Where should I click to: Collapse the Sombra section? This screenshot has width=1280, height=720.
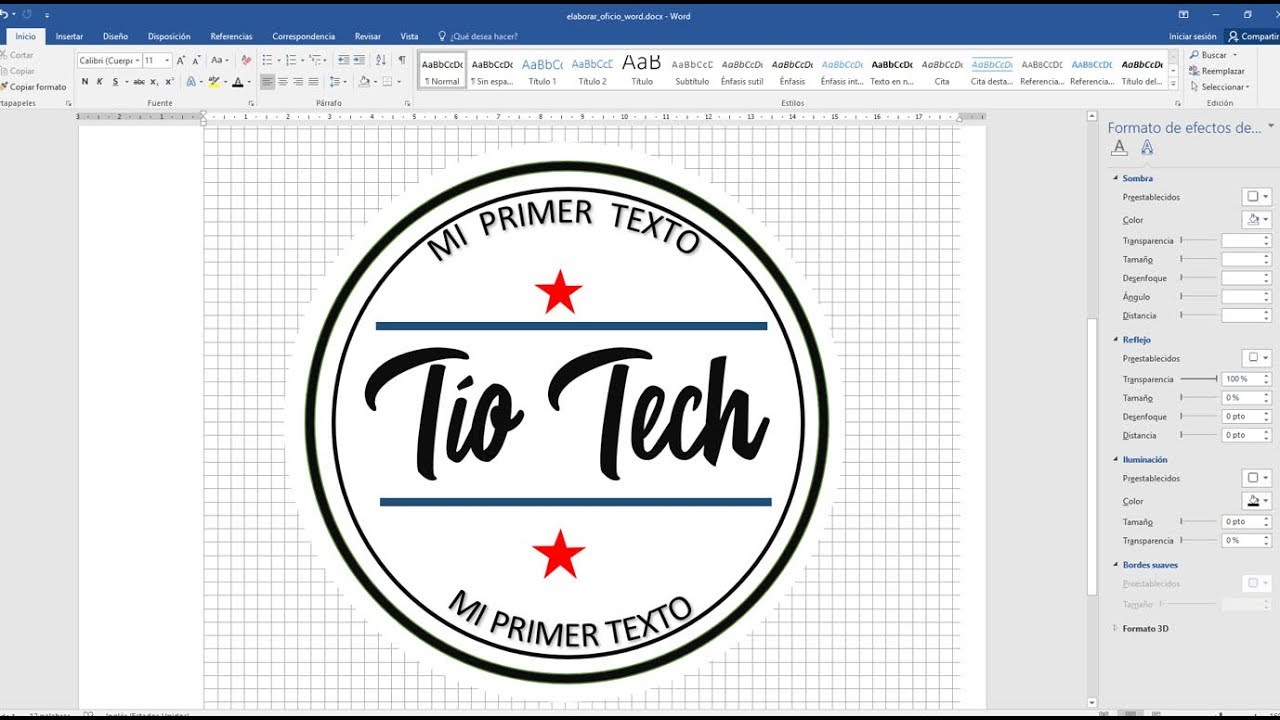(1116, 179)
